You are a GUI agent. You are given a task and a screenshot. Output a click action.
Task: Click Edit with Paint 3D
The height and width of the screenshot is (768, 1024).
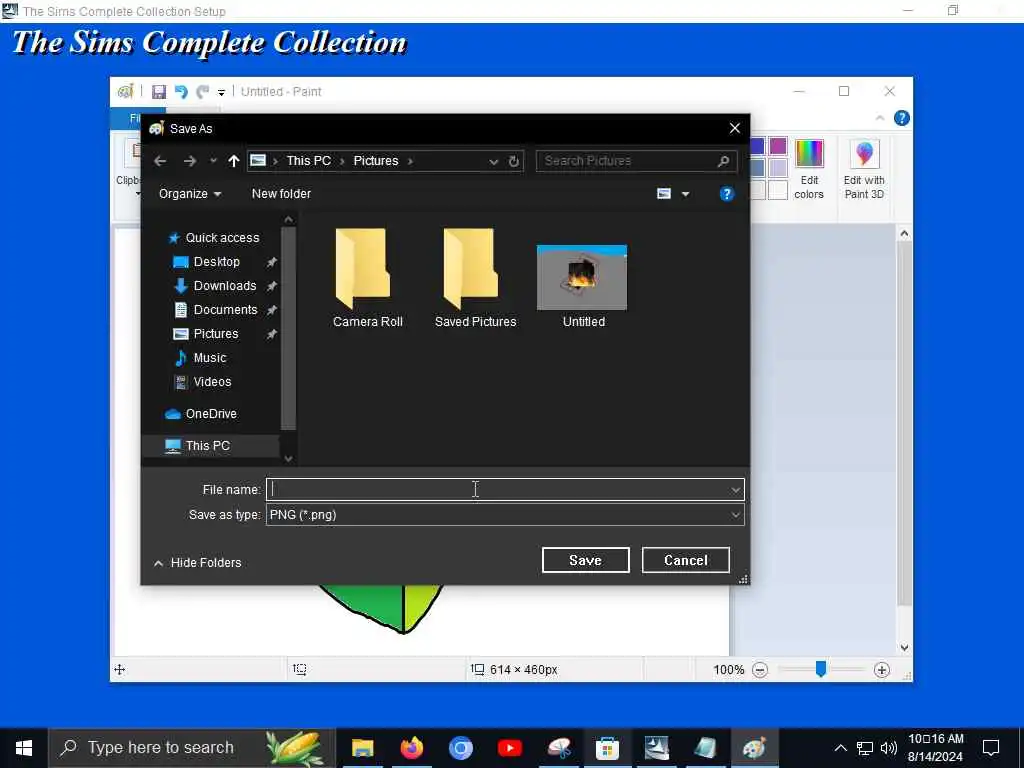click(864, 170)
